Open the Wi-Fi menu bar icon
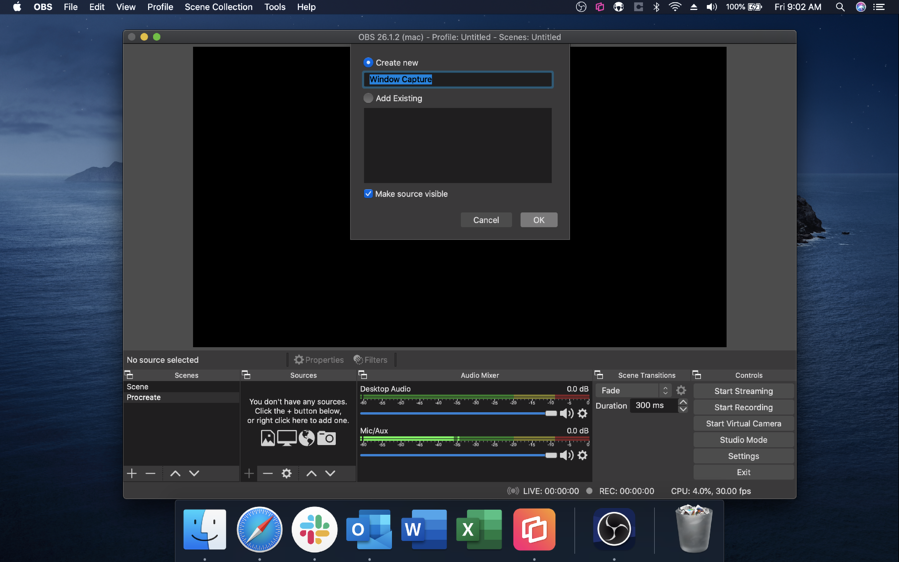 point(675,7)
